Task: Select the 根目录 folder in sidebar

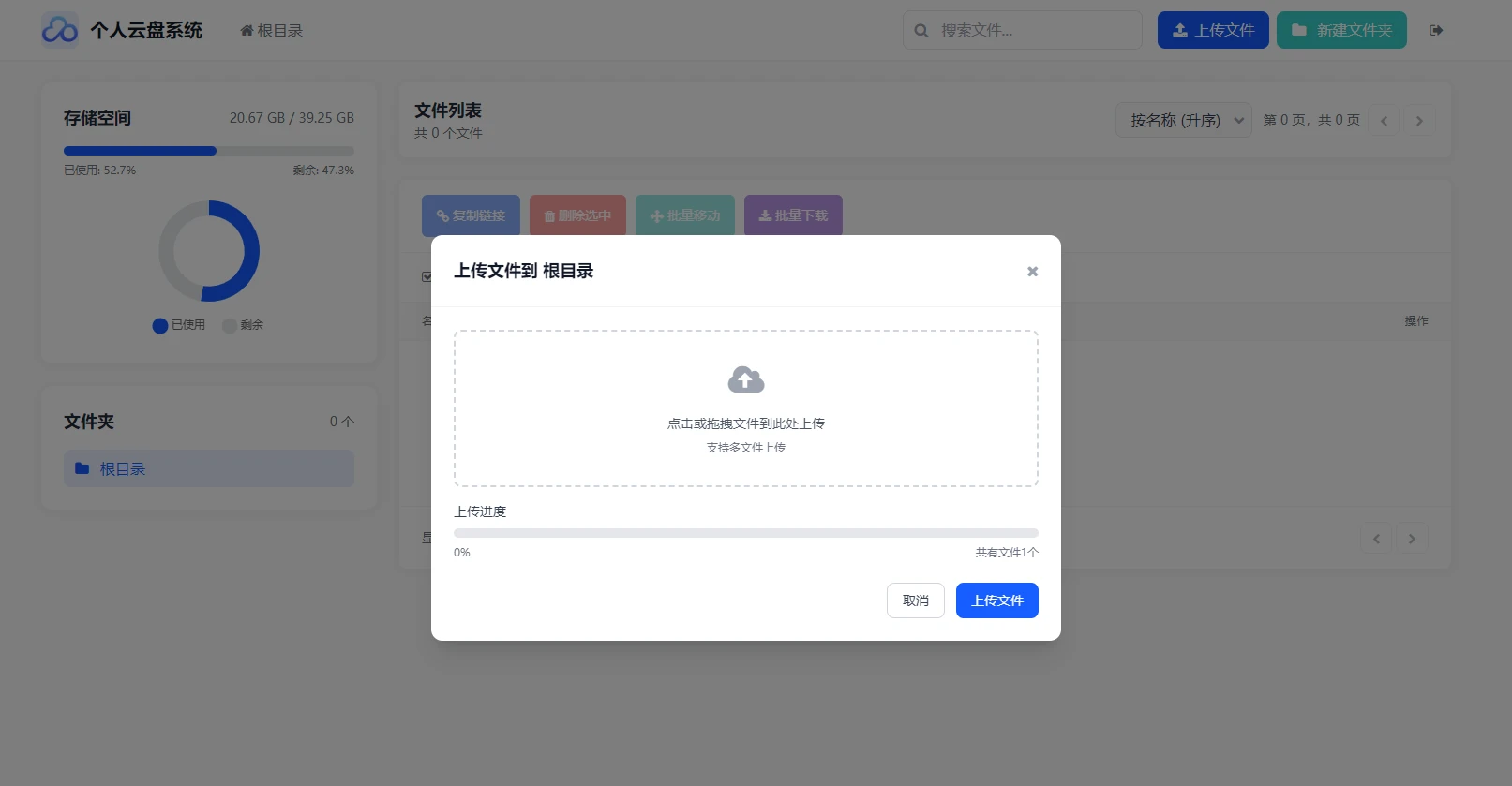Action: (x=209, y=468)
